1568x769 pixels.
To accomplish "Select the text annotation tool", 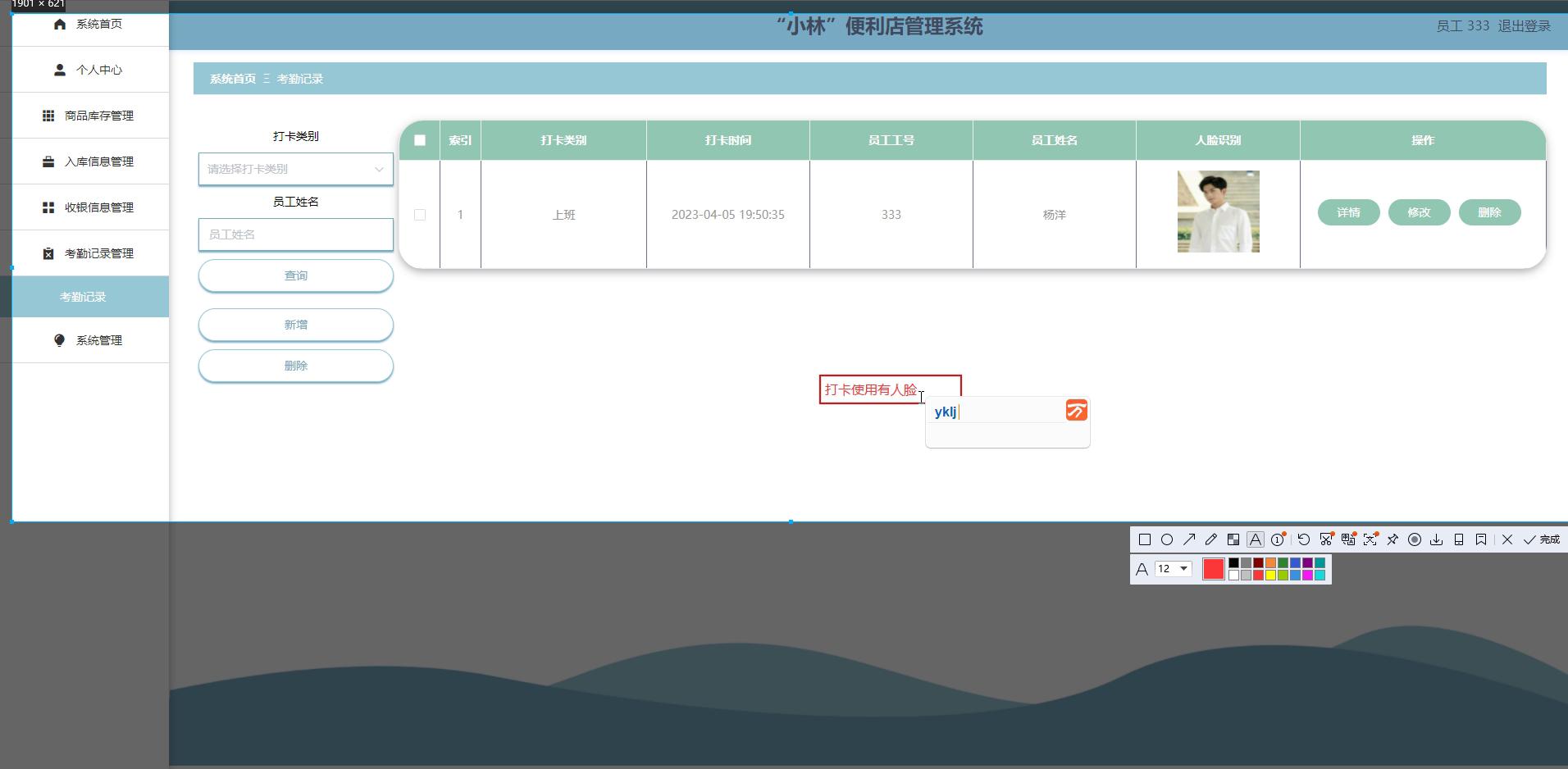I will tap(1256, 539).
